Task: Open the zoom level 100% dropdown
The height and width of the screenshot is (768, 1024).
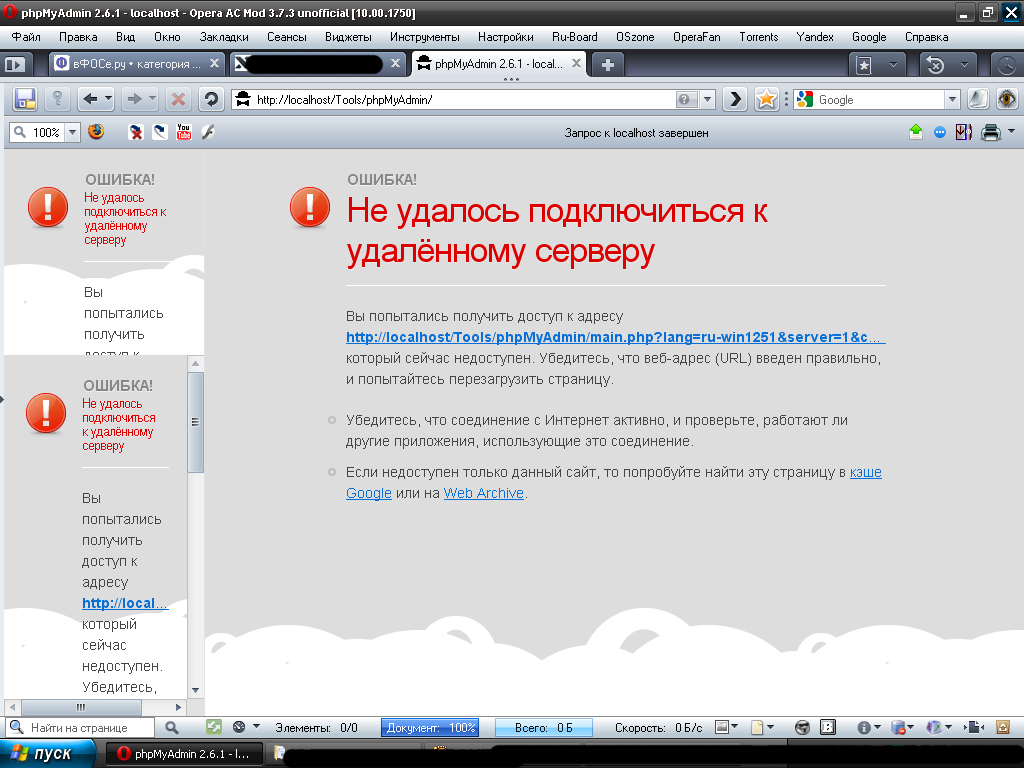Action: (72, 132)
